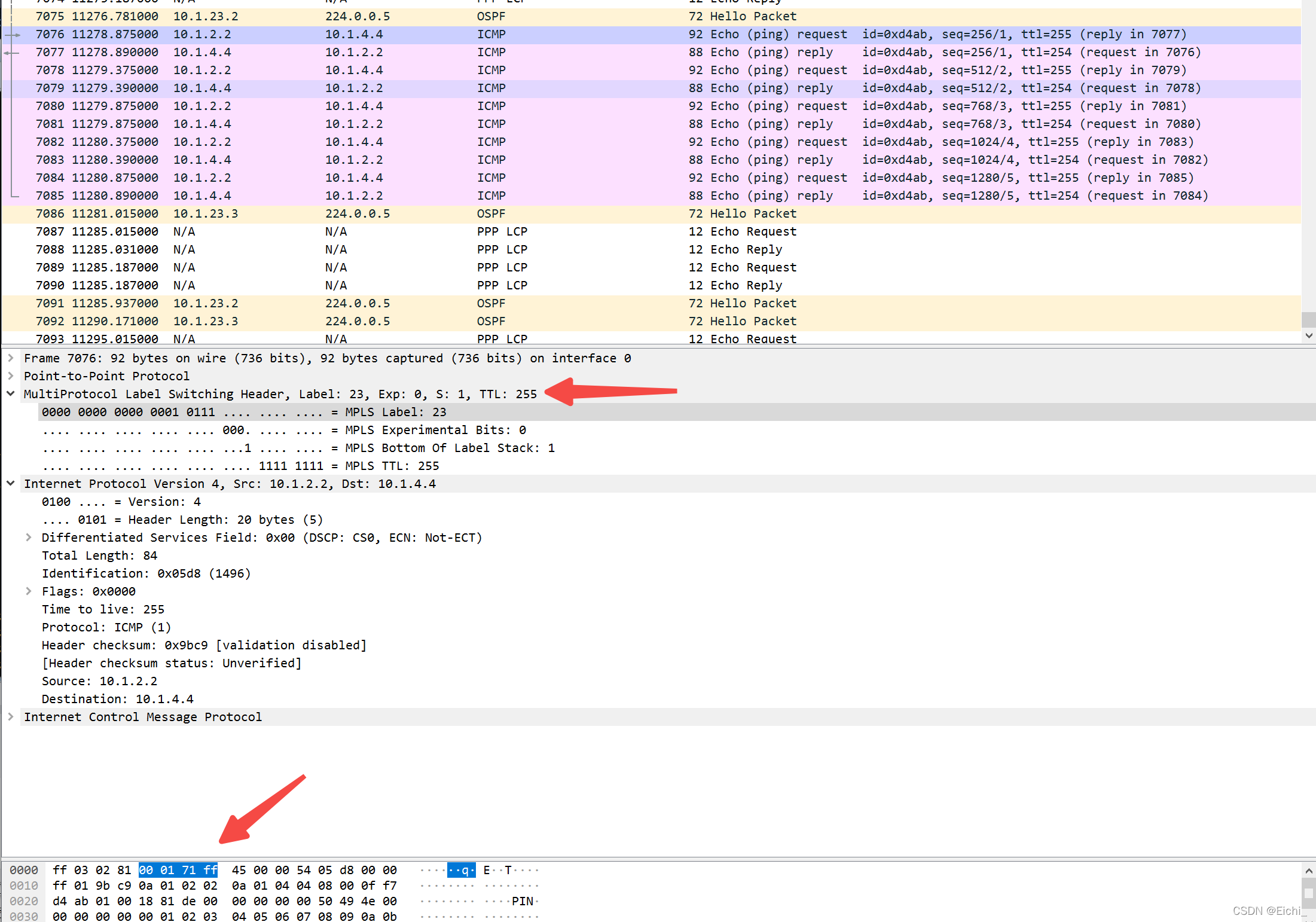Expand the Differentiated Services Field entry
The height and width of the screenshot is (922, 1316).
(x=29, y=538)
